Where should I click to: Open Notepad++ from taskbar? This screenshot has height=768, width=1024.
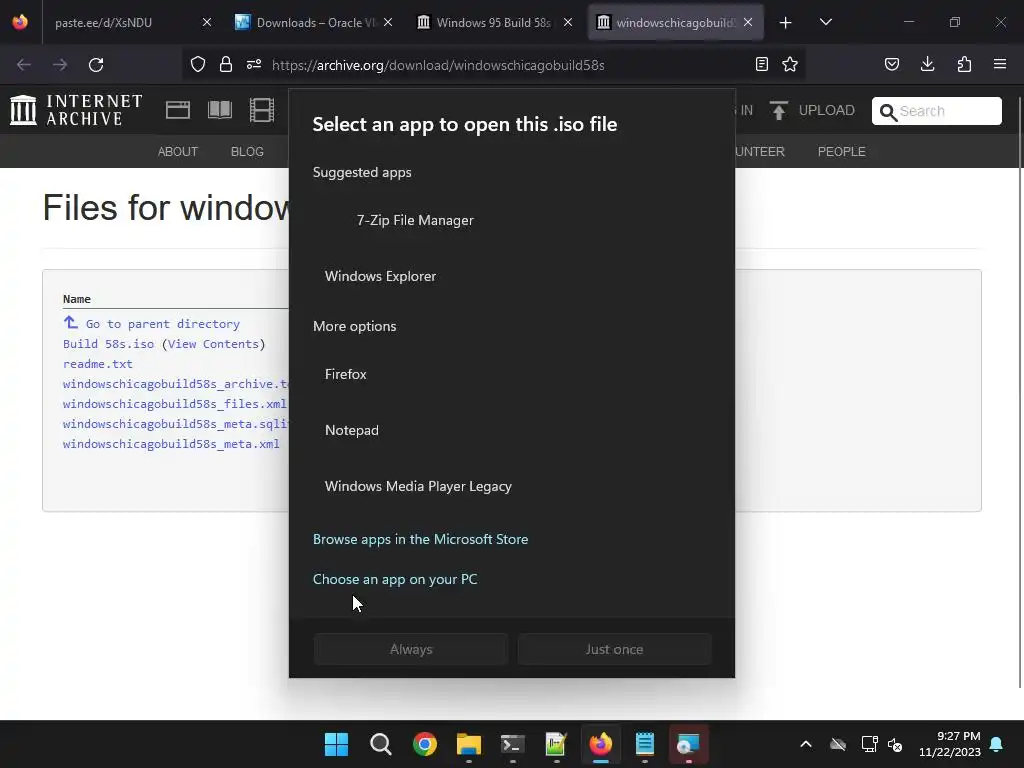556,744
